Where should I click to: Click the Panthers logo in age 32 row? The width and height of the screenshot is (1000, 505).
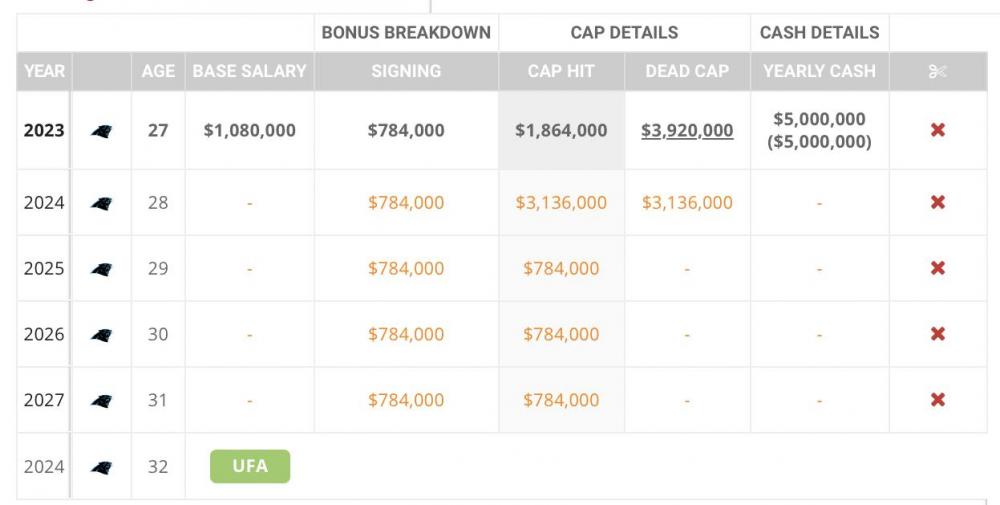[101, 467]
